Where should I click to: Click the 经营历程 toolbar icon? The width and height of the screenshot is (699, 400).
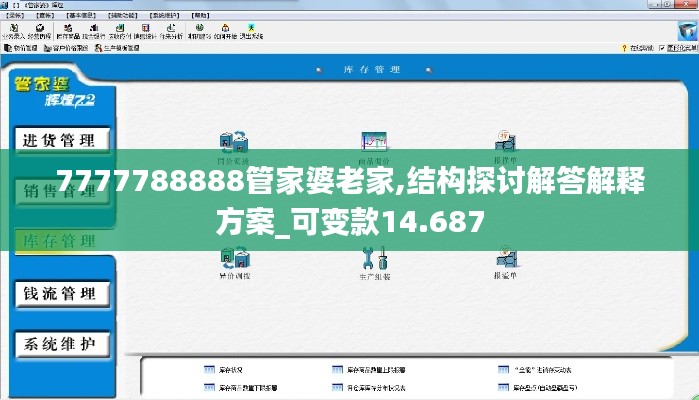[x=39, y=32]
